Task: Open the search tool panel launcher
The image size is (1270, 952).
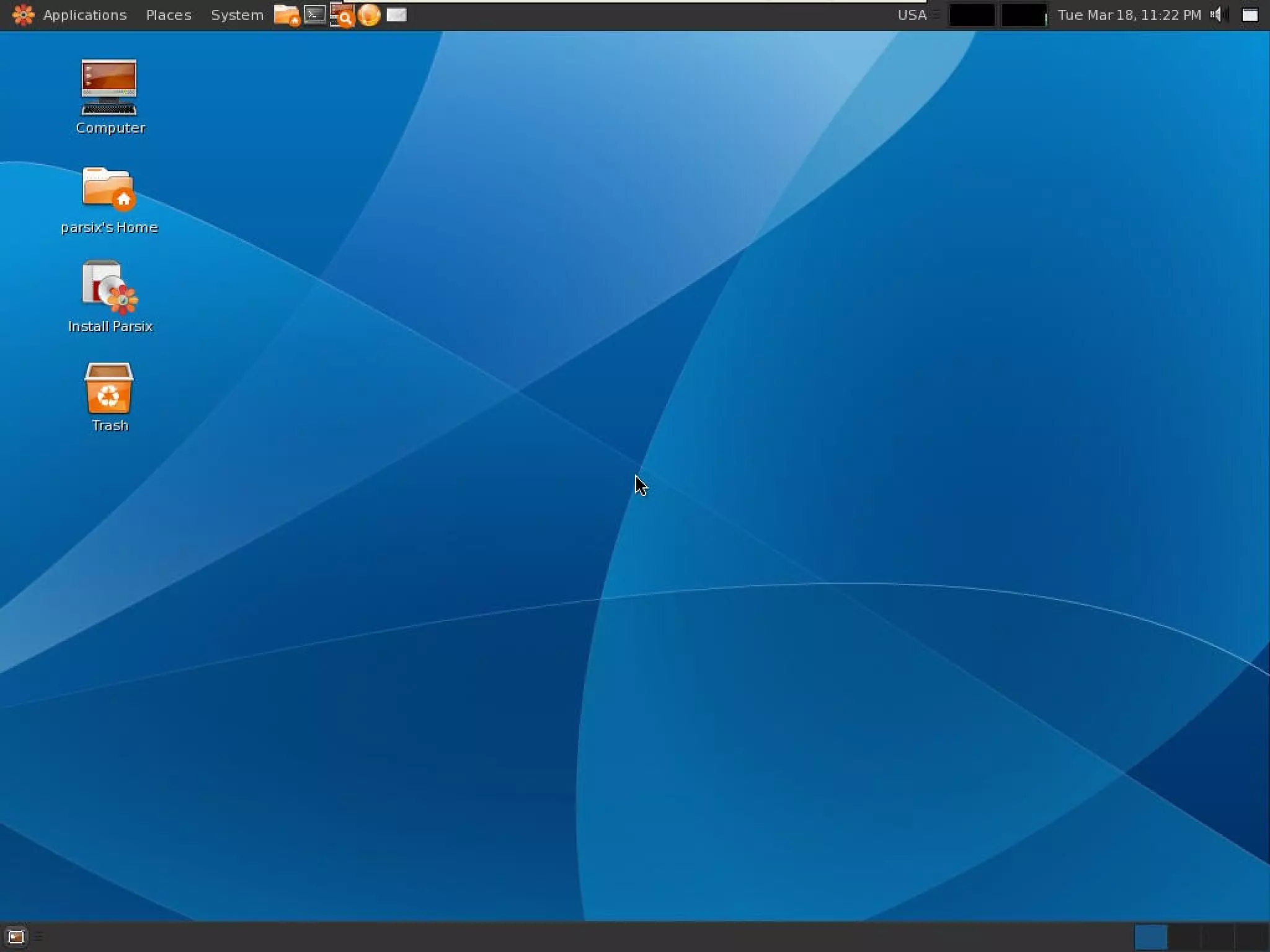Action: [x=342, y=15]
